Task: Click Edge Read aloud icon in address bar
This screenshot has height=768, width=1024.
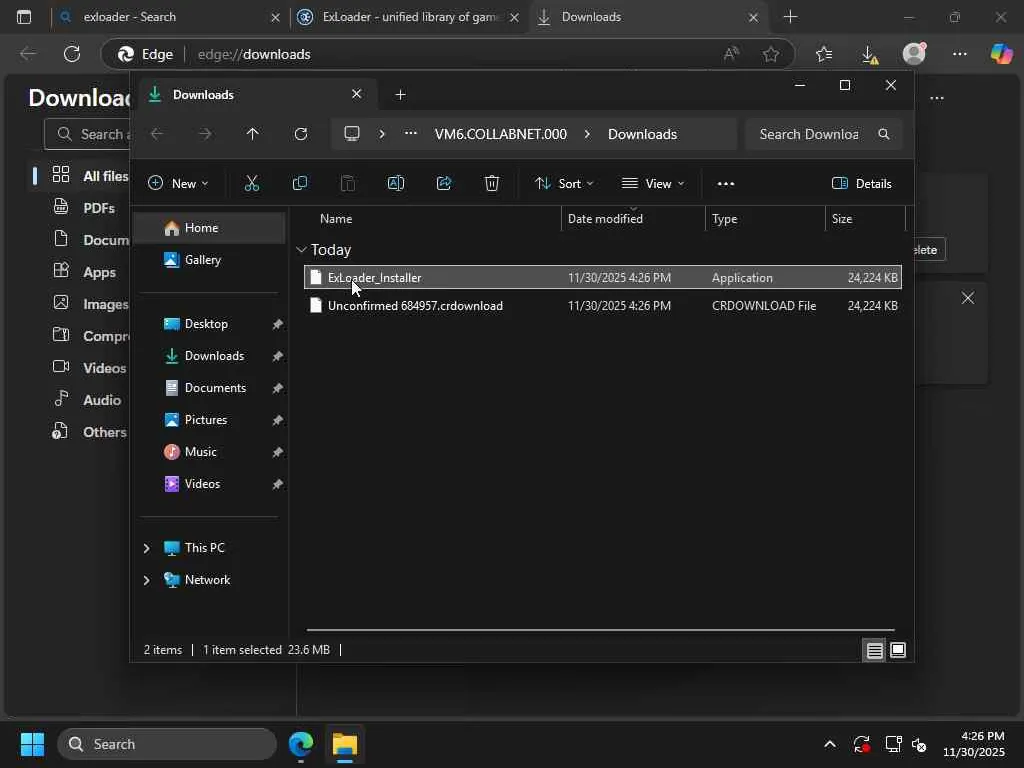Action: (x=731, y=54)
